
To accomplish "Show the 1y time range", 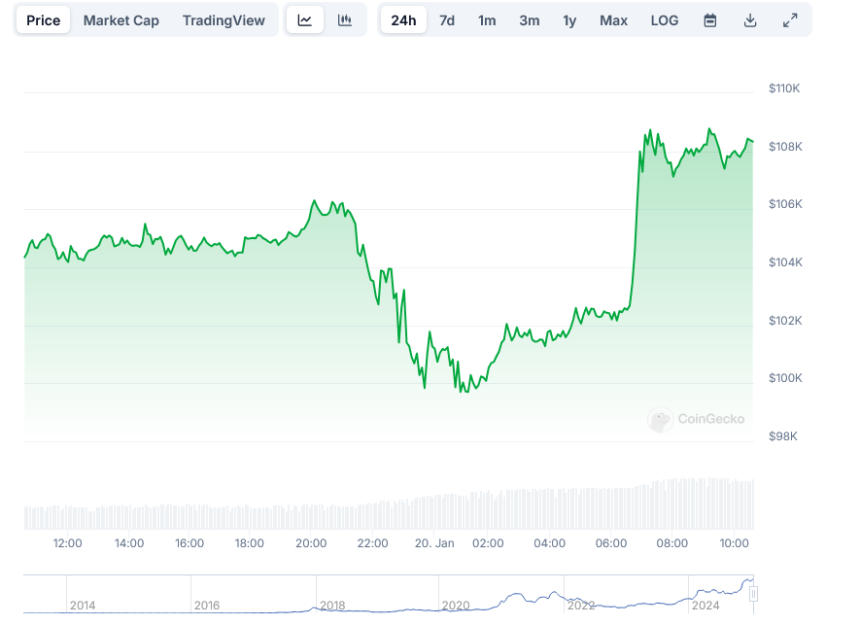I will tap(570, 20).
